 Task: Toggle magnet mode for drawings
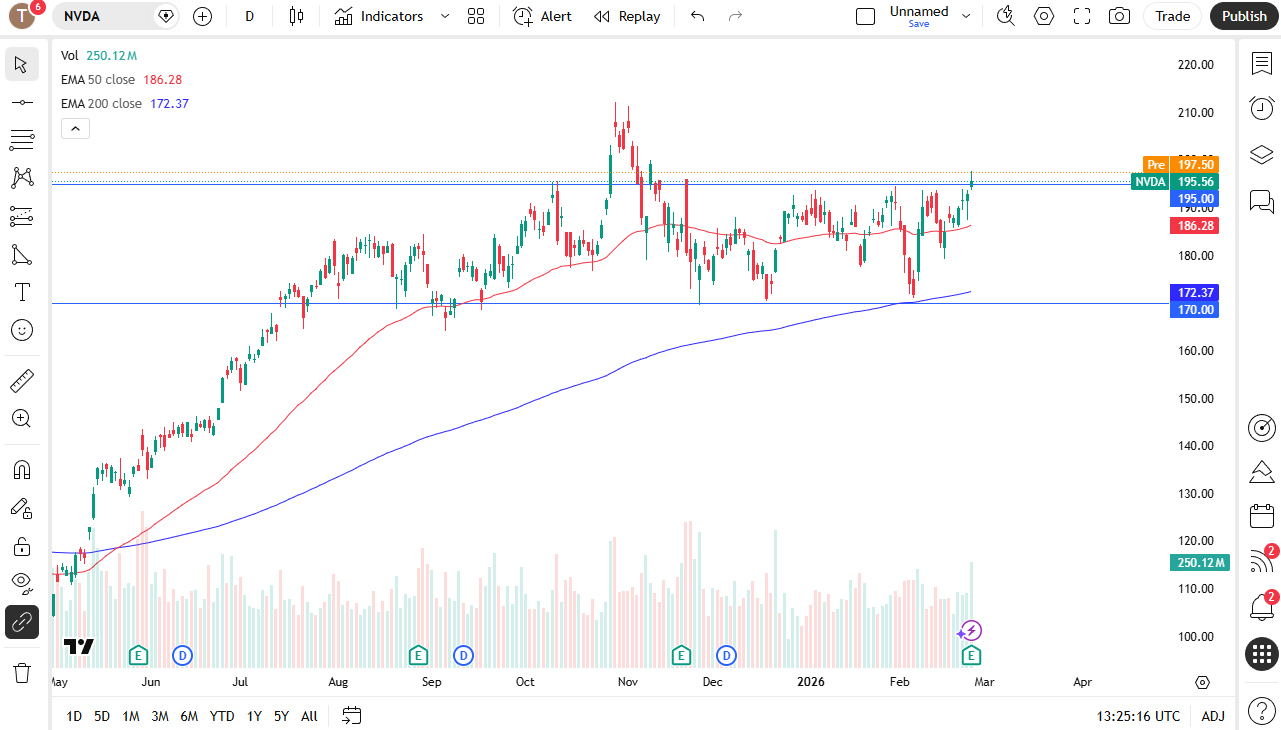point(21,470)
